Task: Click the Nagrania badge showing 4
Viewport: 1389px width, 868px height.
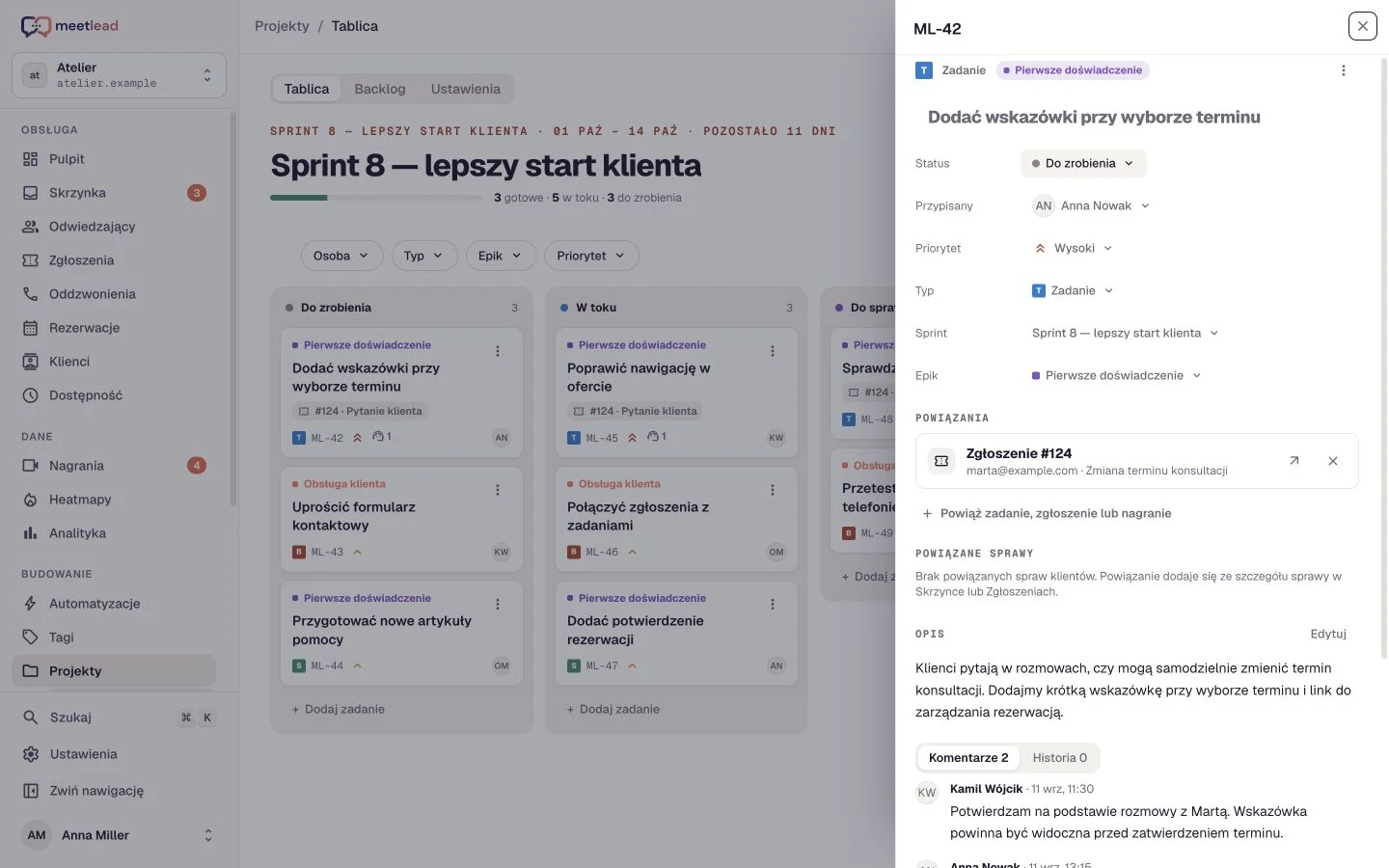Action: tap(197, 466)
